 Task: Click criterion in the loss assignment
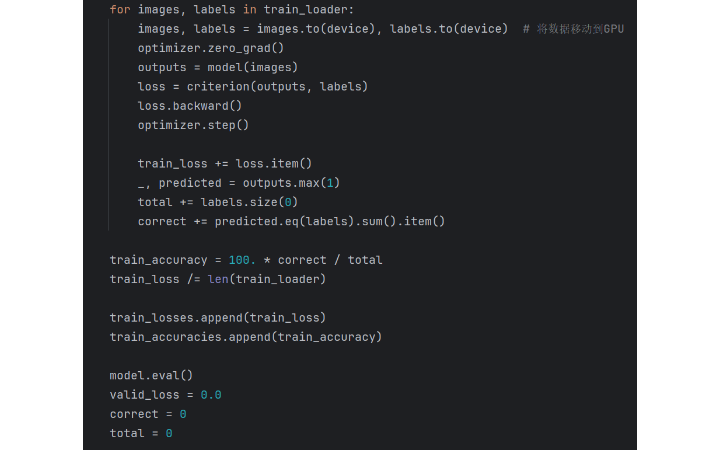click(x=221, y=87)
